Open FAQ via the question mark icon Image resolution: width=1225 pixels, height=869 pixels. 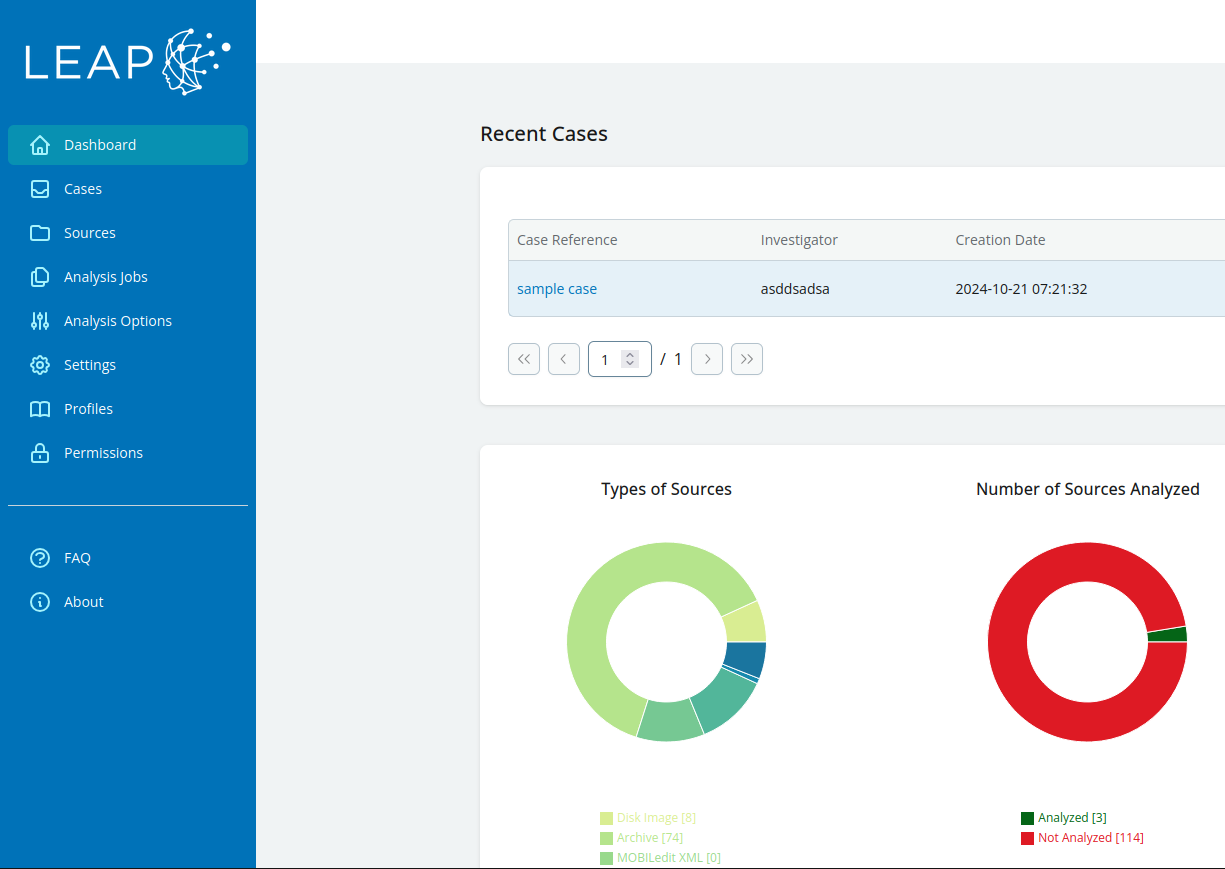(x=40, y=557)
